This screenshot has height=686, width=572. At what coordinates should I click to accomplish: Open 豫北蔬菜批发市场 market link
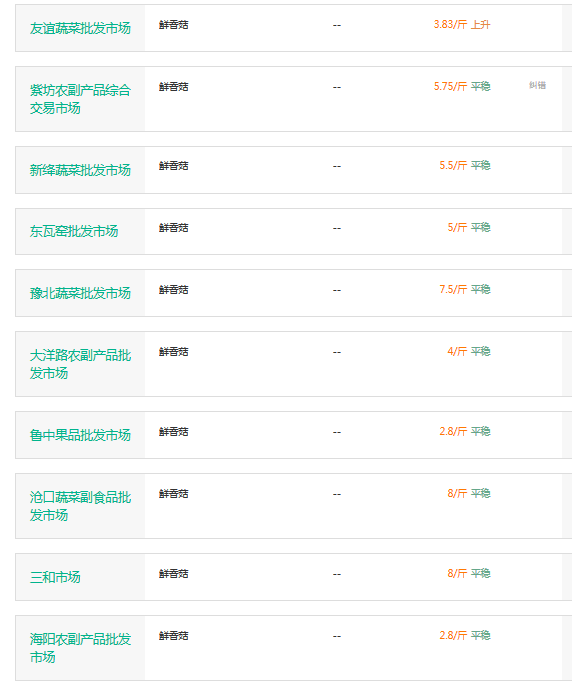click(80, 293)
